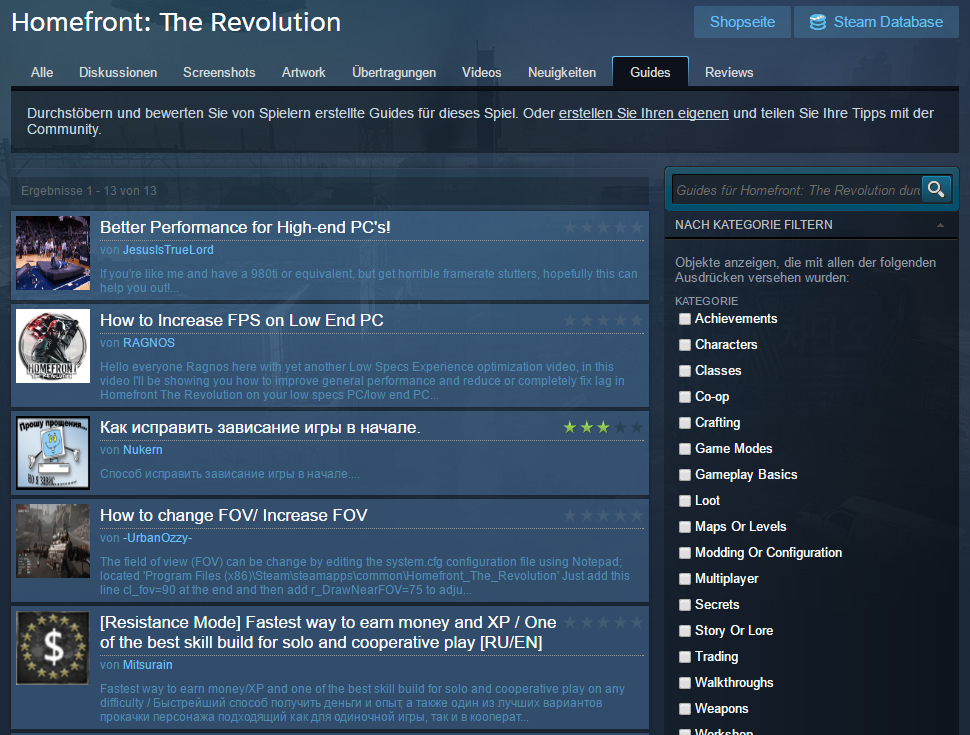Visit author RAGNOS's profile
Image resolution: width=970 pixels, height=735 pixels.
148,343
